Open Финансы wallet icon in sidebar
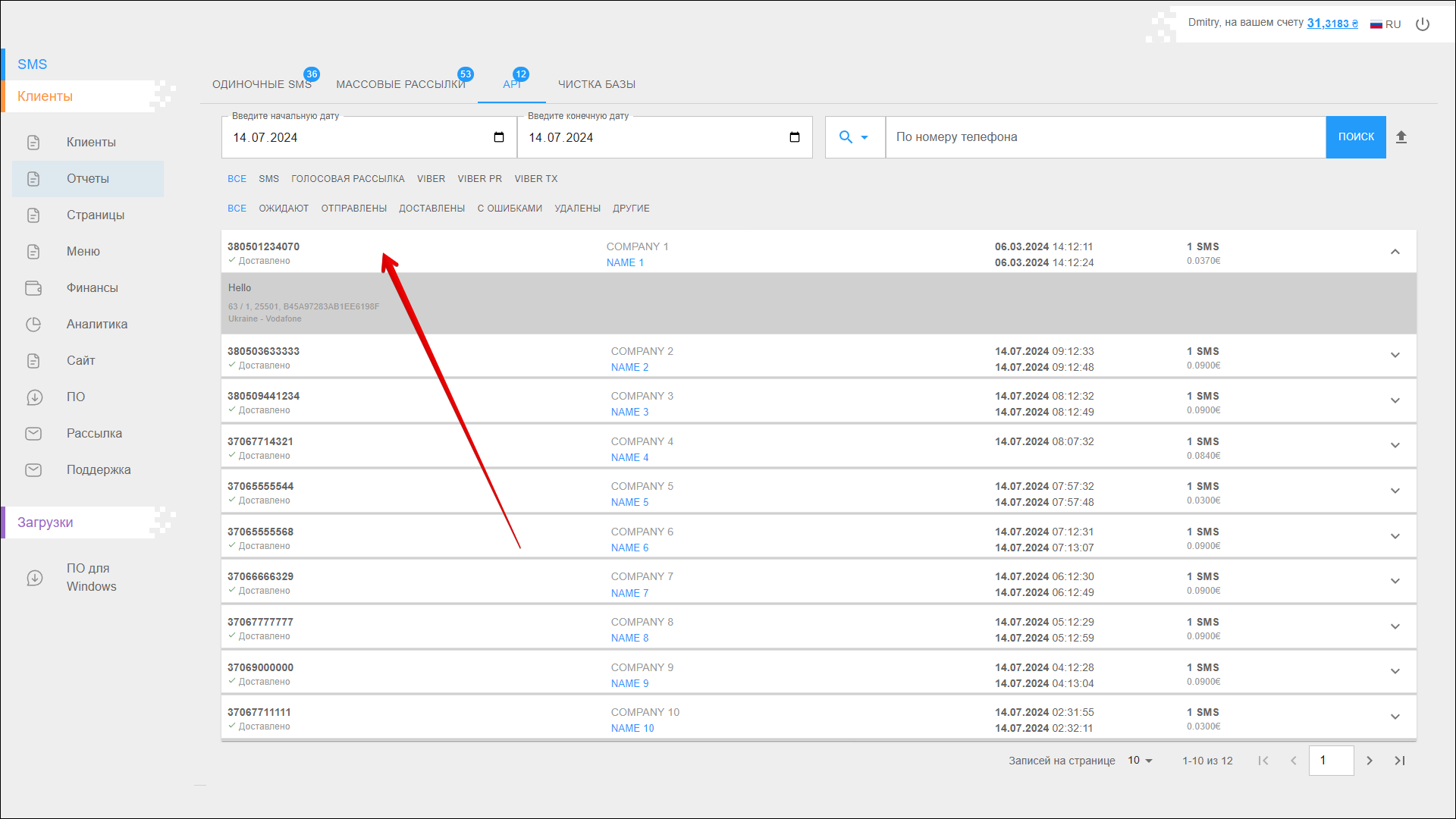1456x819 pixels. [x=33, y=288]
